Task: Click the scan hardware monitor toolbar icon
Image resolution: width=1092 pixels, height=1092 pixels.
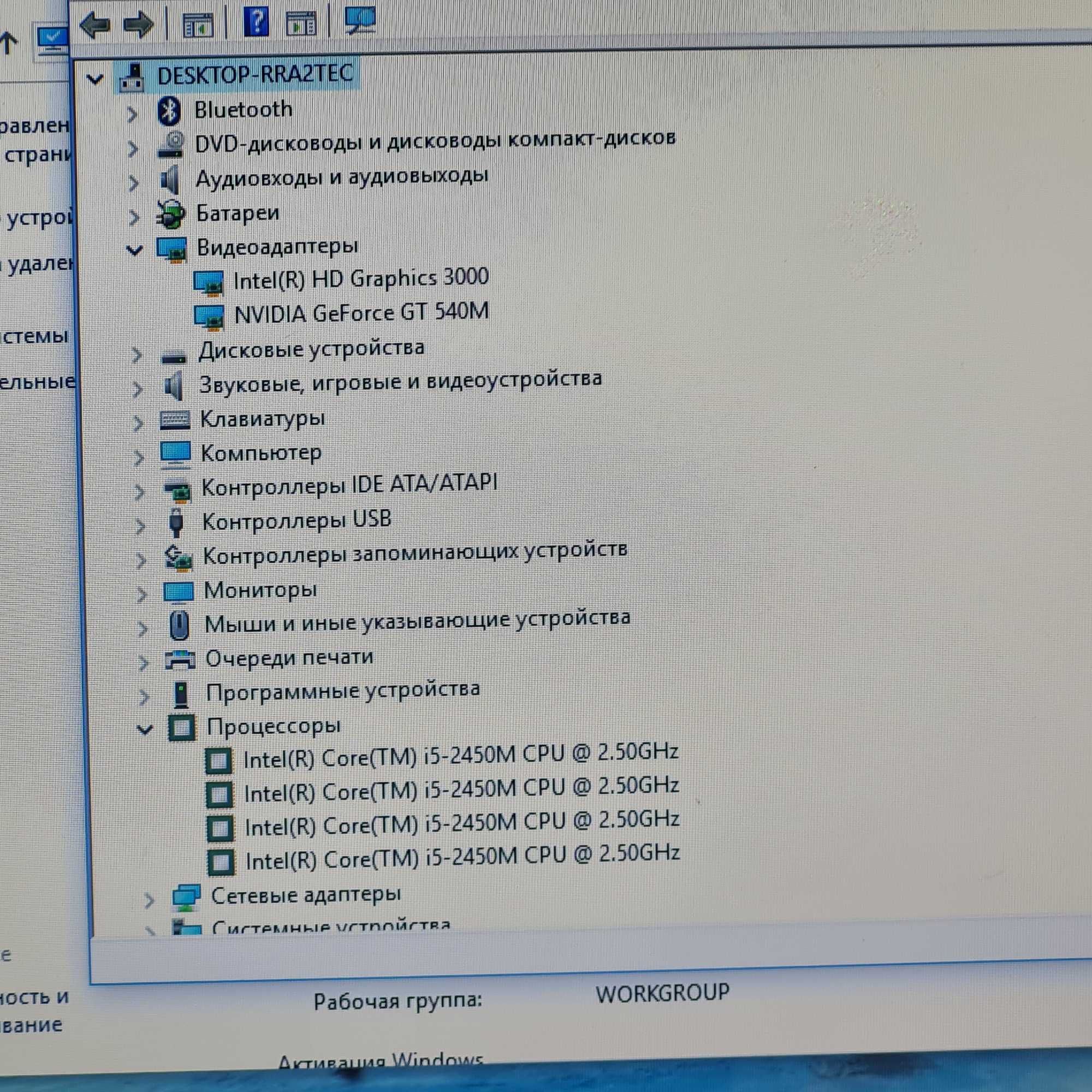Action: 360,21
